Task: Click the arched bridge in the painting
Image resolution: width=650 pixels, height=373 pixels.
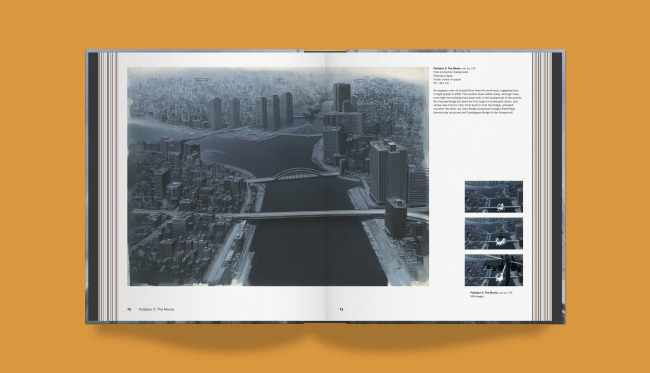Action: point(295,174)
